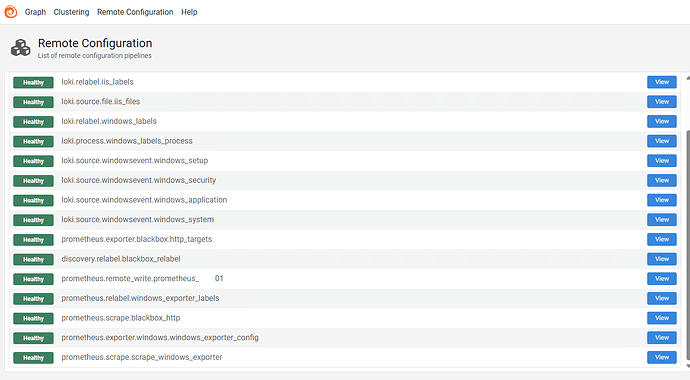Click Healthy badge for loki.relabel.windows_labels
The height and width of the screenshot is (380, 690).
point(33,122)
